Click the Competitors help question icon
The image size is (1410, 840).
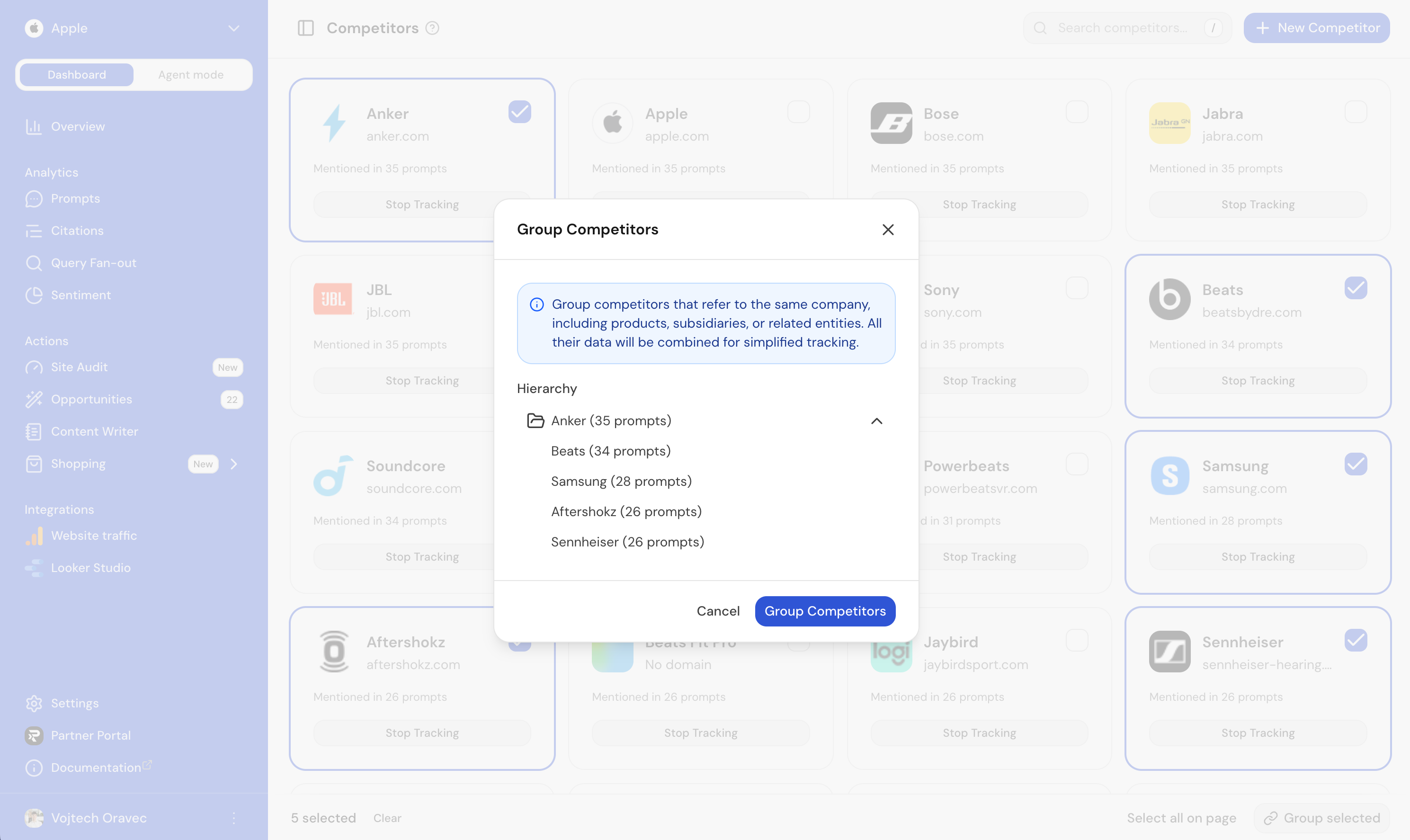[432, 28]
